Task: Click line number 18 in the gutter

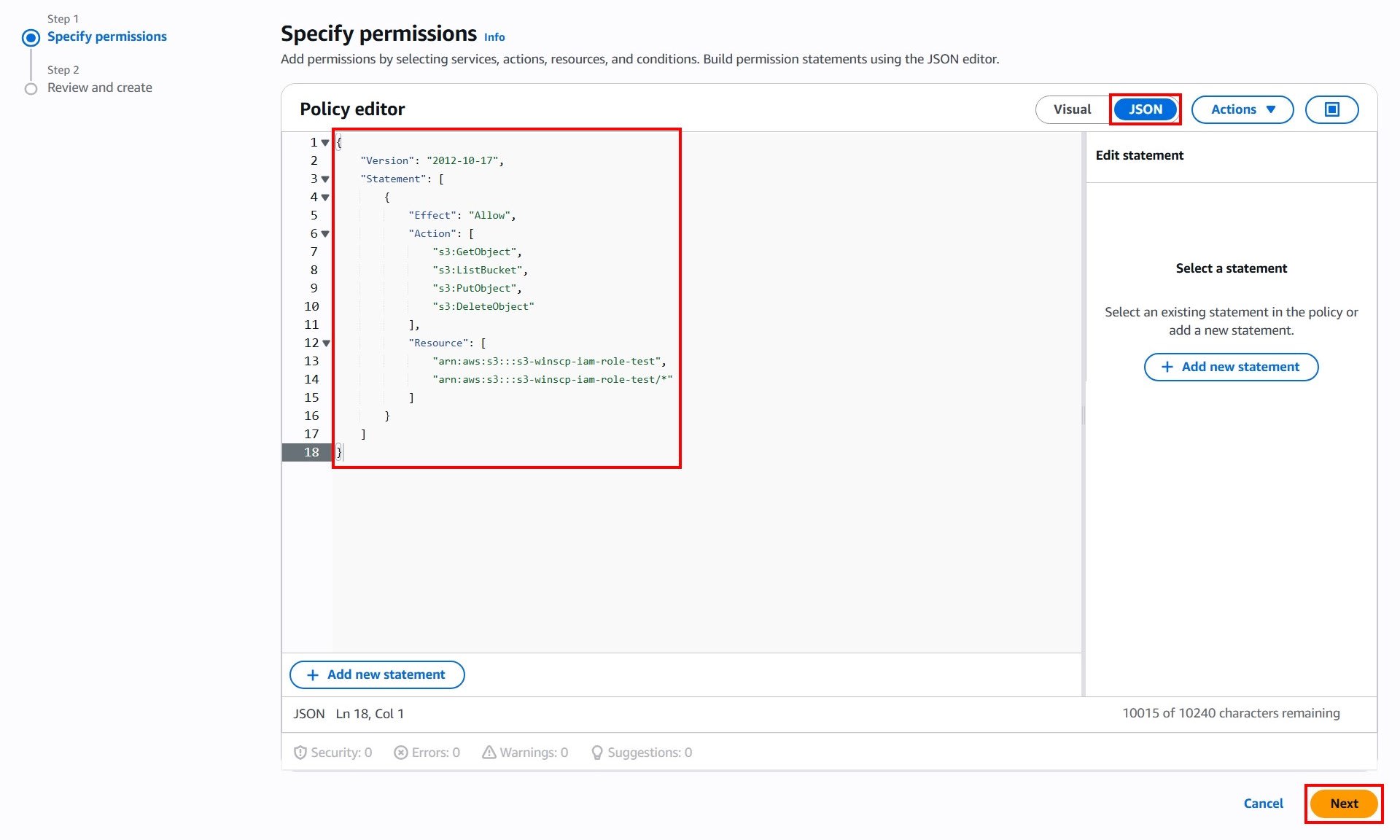Action: tap(311, 453)
